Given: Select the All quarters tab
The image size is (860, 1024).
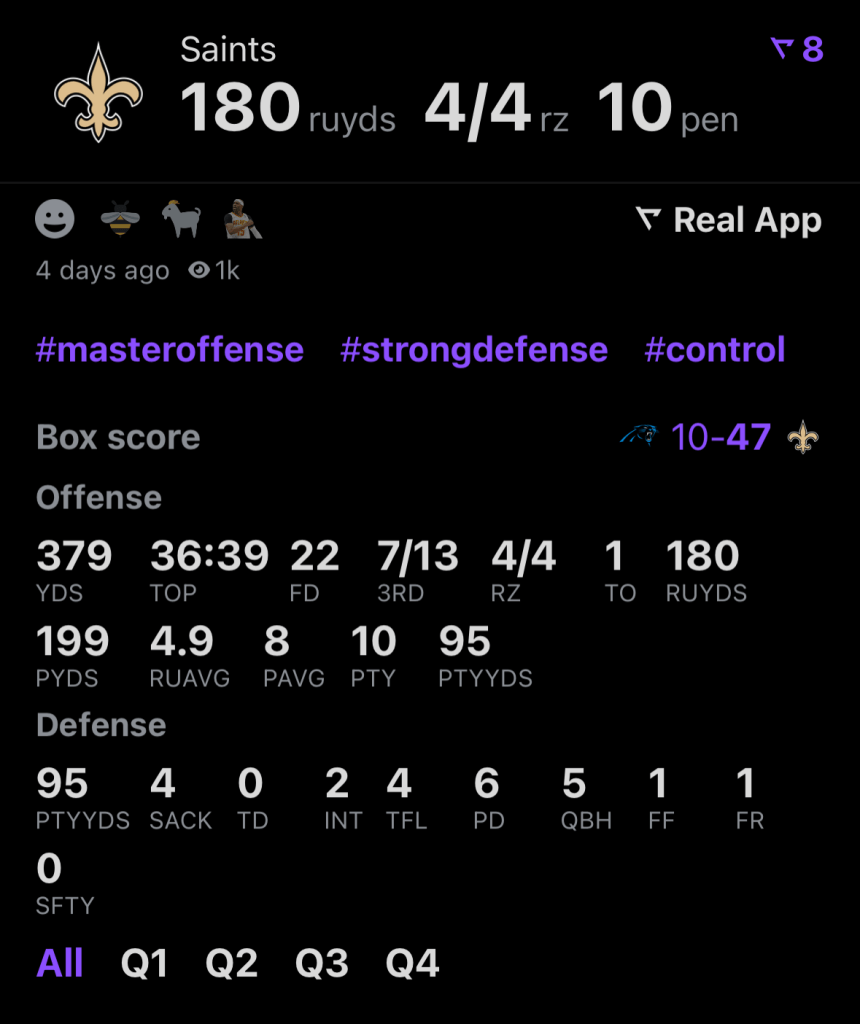Looking at the screenshot, I should (60, 964).
